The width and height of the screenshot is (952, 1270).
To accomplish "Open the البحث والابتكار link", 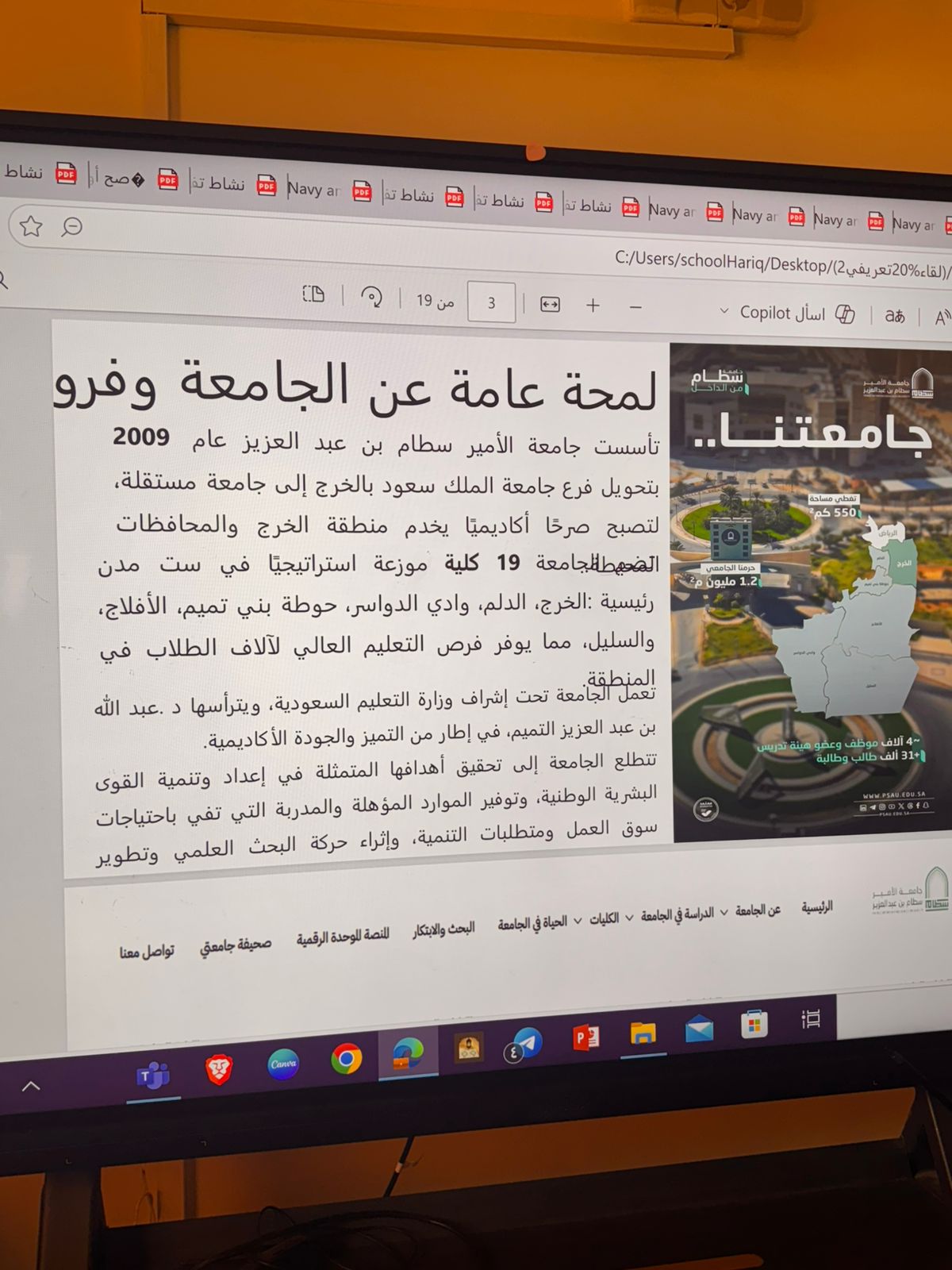I will point(443,929).
